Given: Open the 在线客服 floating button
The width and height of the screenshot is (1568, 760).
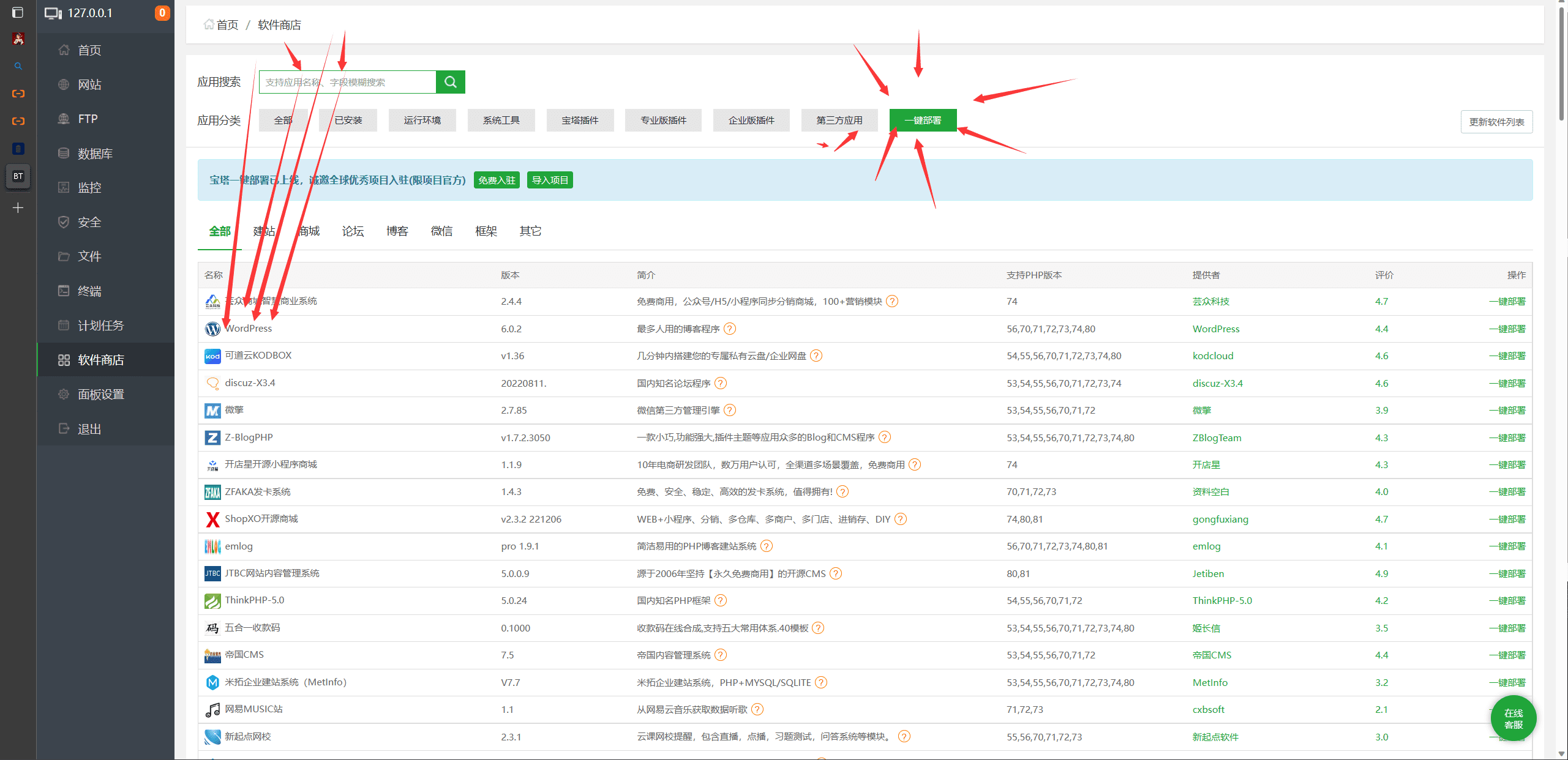Looking at the screenshot, I should pyautogui.click(x=1513, y=719).
